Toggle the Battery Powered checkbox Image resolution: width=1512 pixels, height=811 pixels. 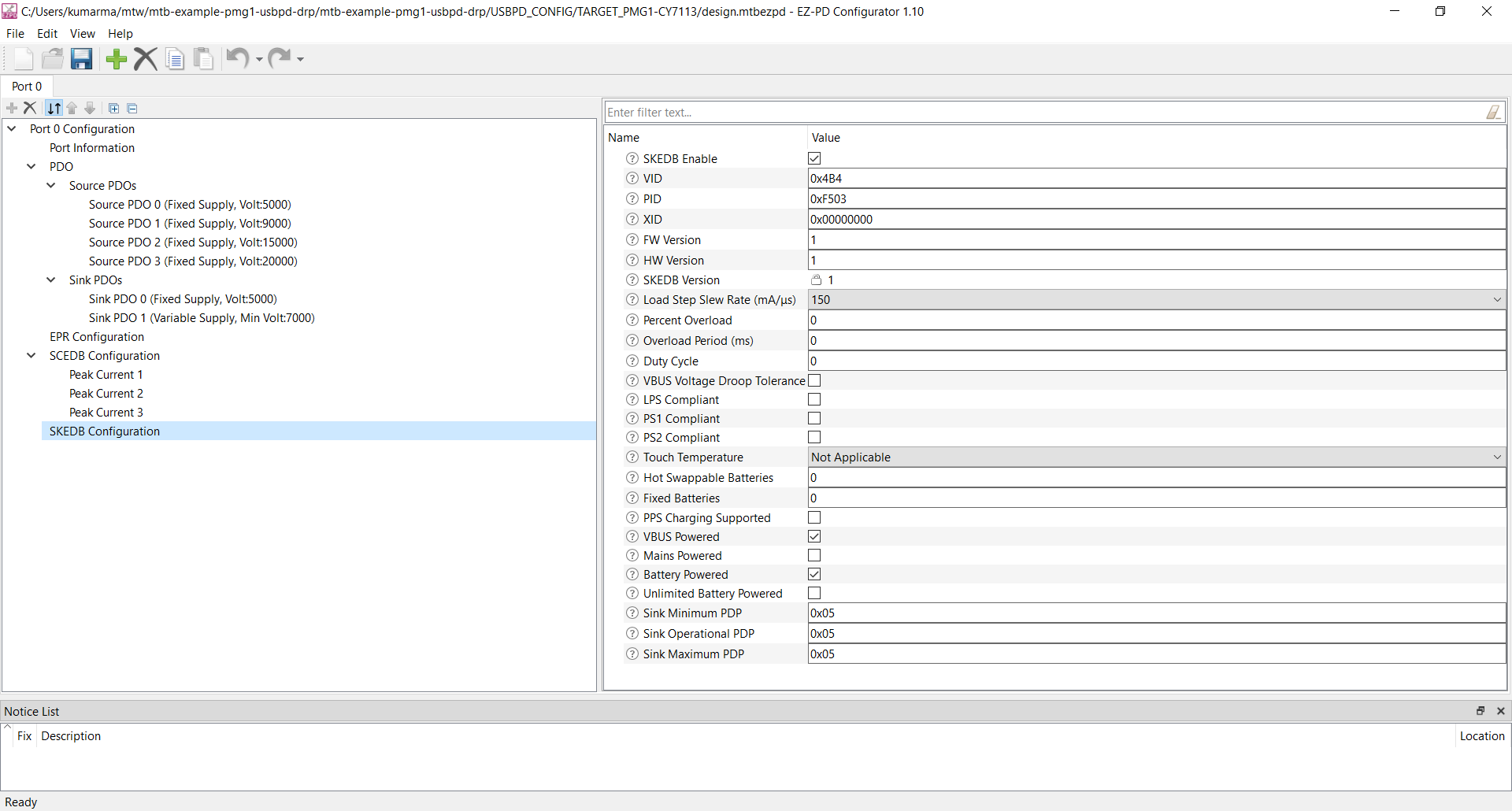[x=814, y=574]
